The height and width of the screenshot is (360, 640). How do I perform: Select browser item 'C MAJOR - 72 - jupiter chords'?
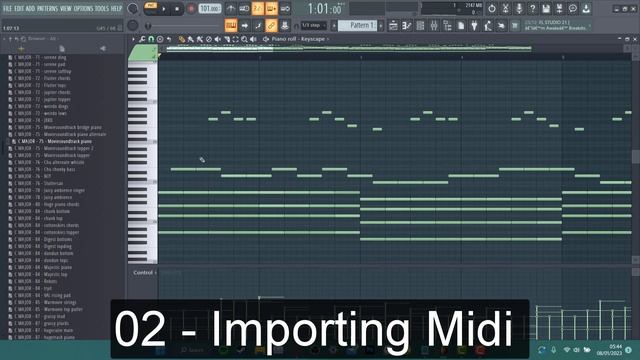42,92
